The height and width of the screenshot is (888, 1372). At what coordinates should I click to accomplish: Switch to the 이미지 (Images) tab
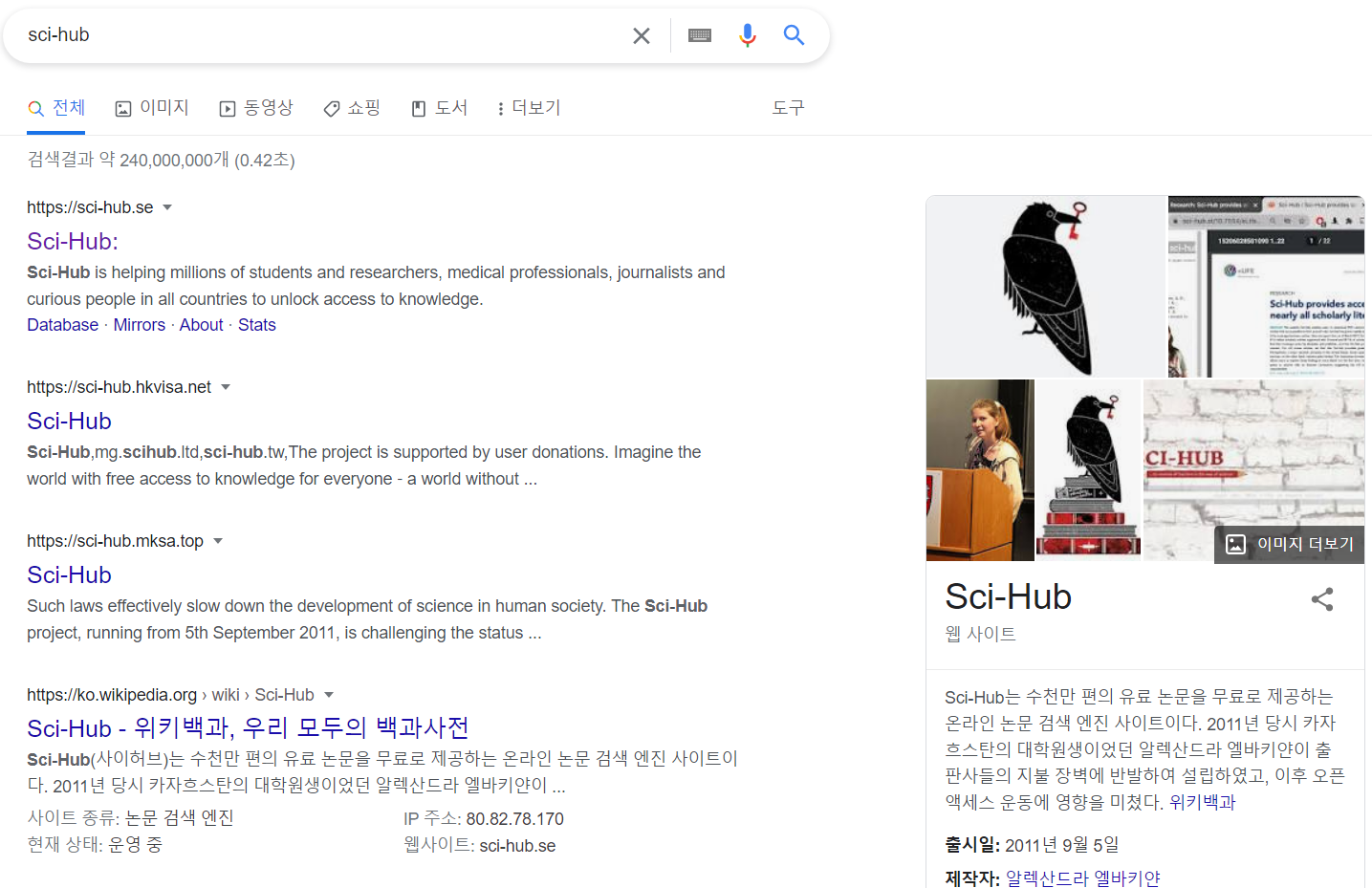[152, 108]
